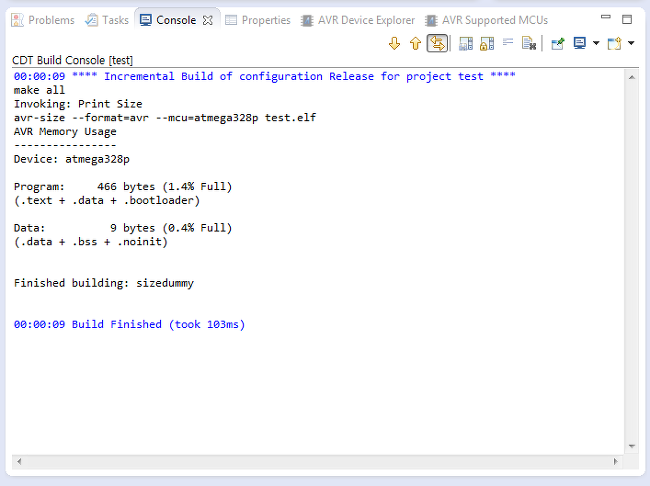Screen dimensions: 650x486
Task: Click horizontal scrollbar right arrow
Action: click(x=616, y=461)
